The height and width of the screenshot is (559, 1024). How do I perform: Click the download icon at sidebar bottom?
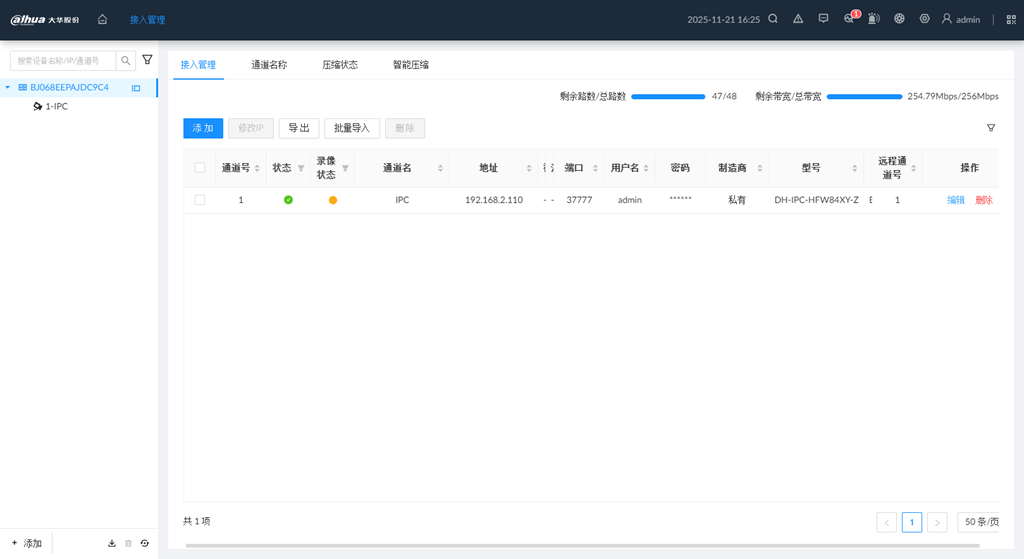112,543
